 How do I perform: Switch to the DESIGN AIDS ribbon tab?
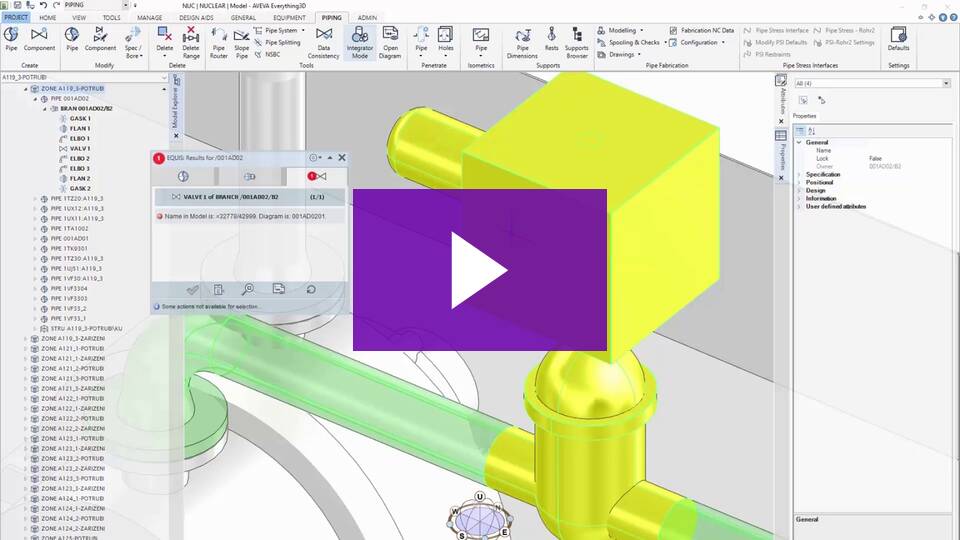196,18
